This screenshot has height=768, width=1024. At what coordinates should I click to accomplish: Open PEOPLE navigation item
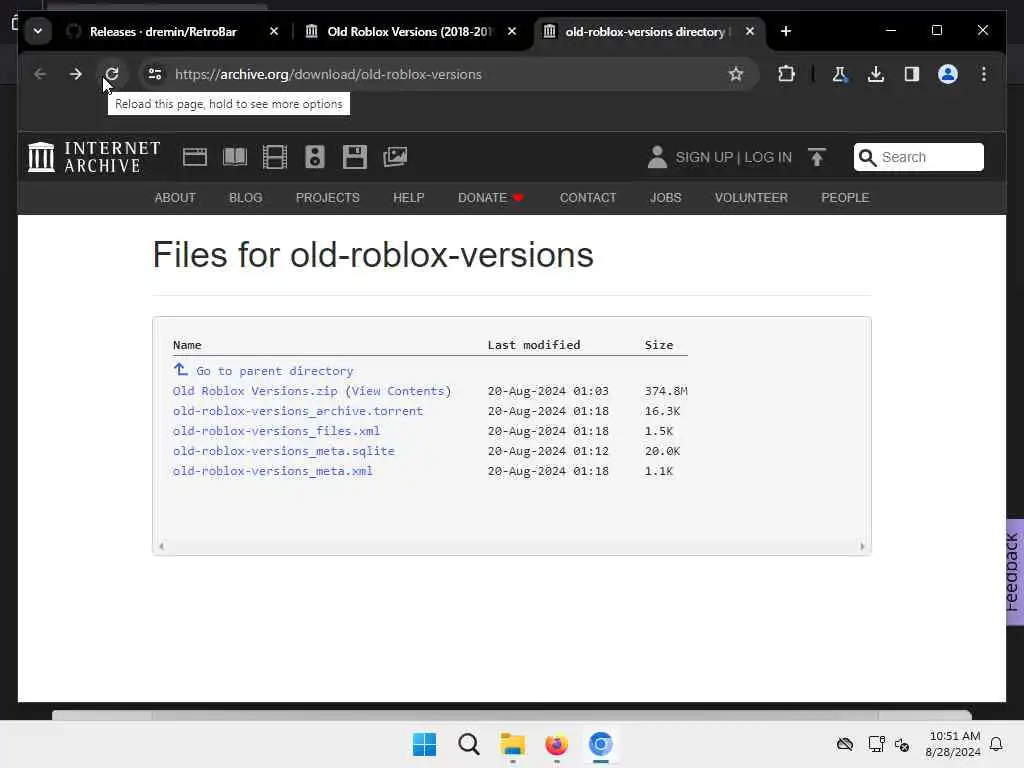(844, 197)
